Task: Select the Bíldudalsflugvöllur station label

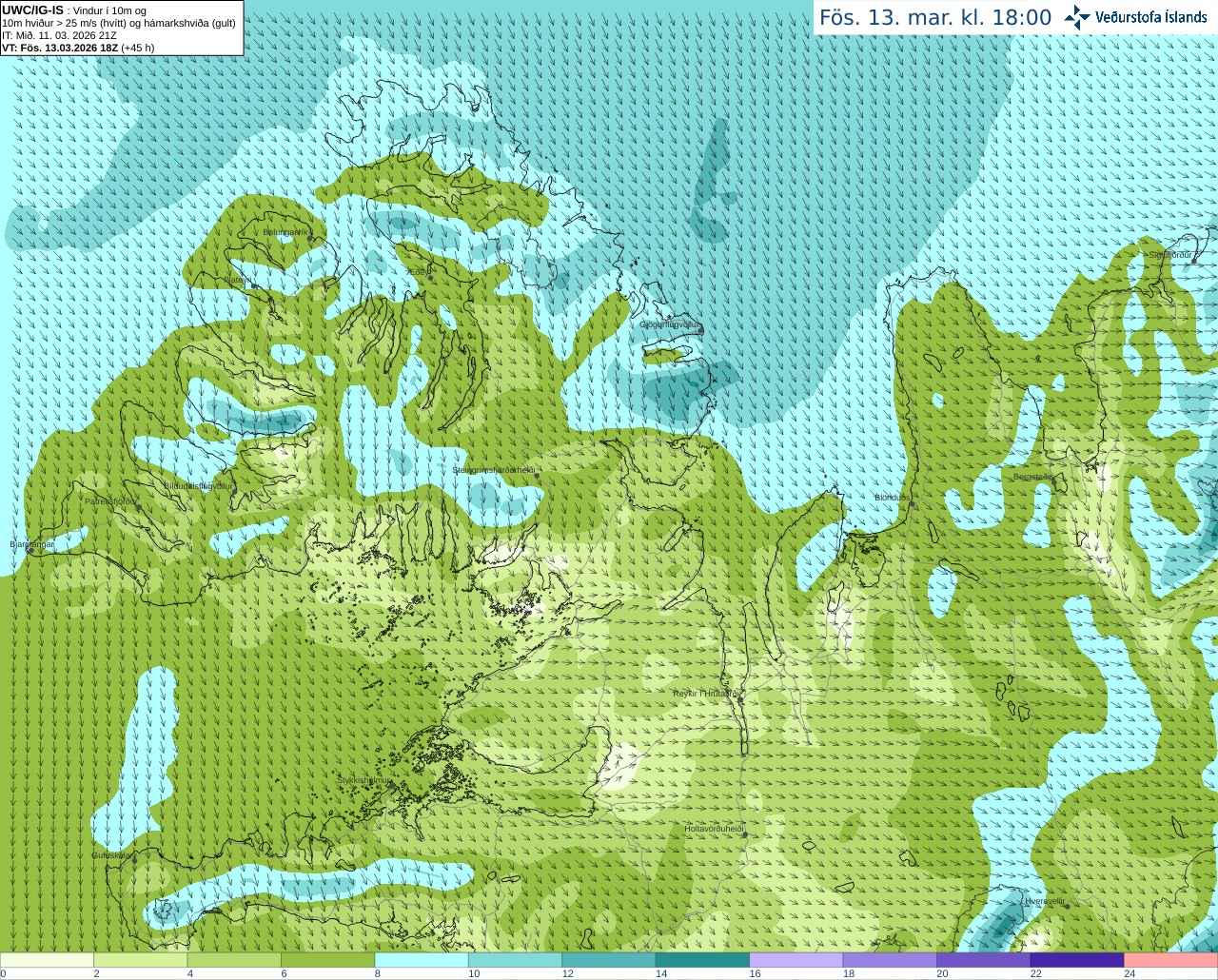Action: pyautogui.click(x=196, y=485)
